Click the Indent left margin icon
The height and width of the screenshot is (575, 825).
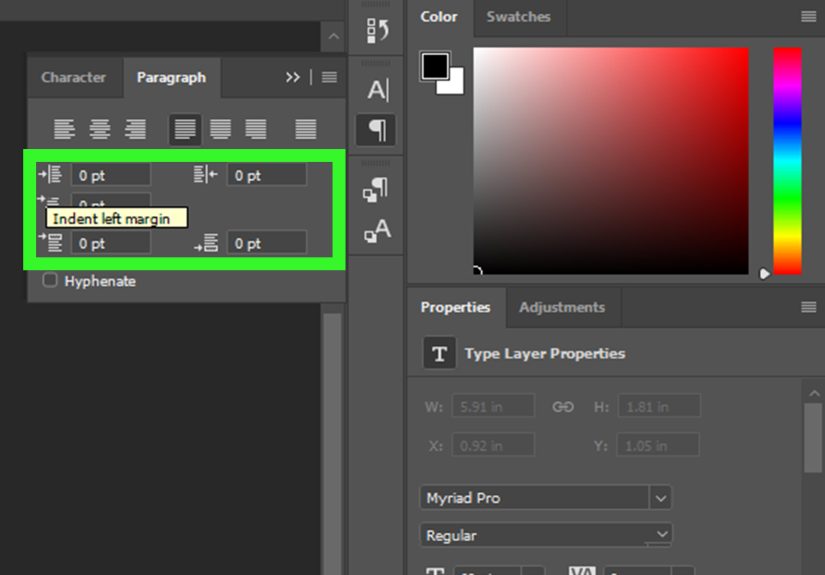pyautogui.click(x=51, y=174)
